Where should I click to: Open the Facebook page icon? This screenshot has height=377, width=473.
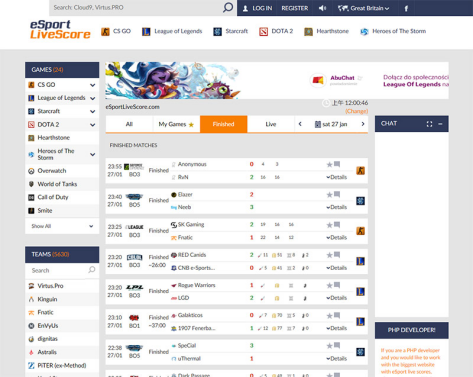[406, 8]
